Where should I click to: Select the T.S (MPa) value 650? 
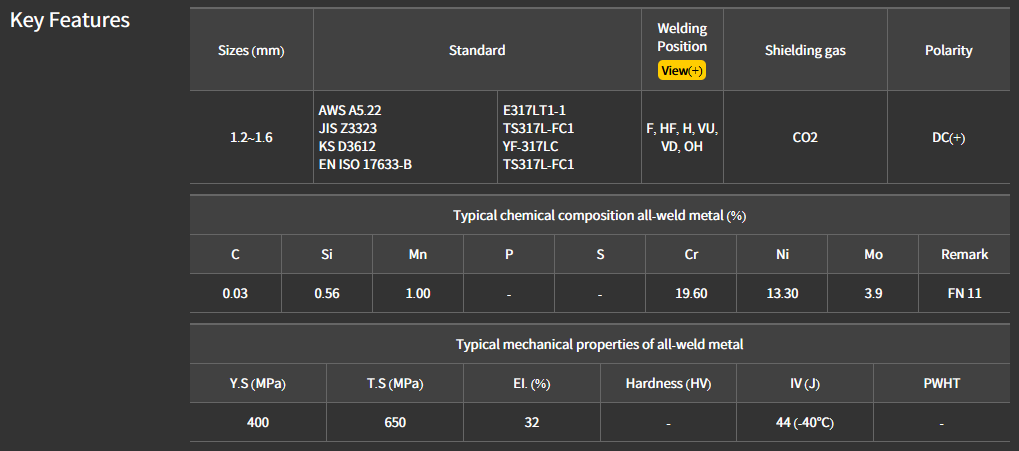coord(395,422)
